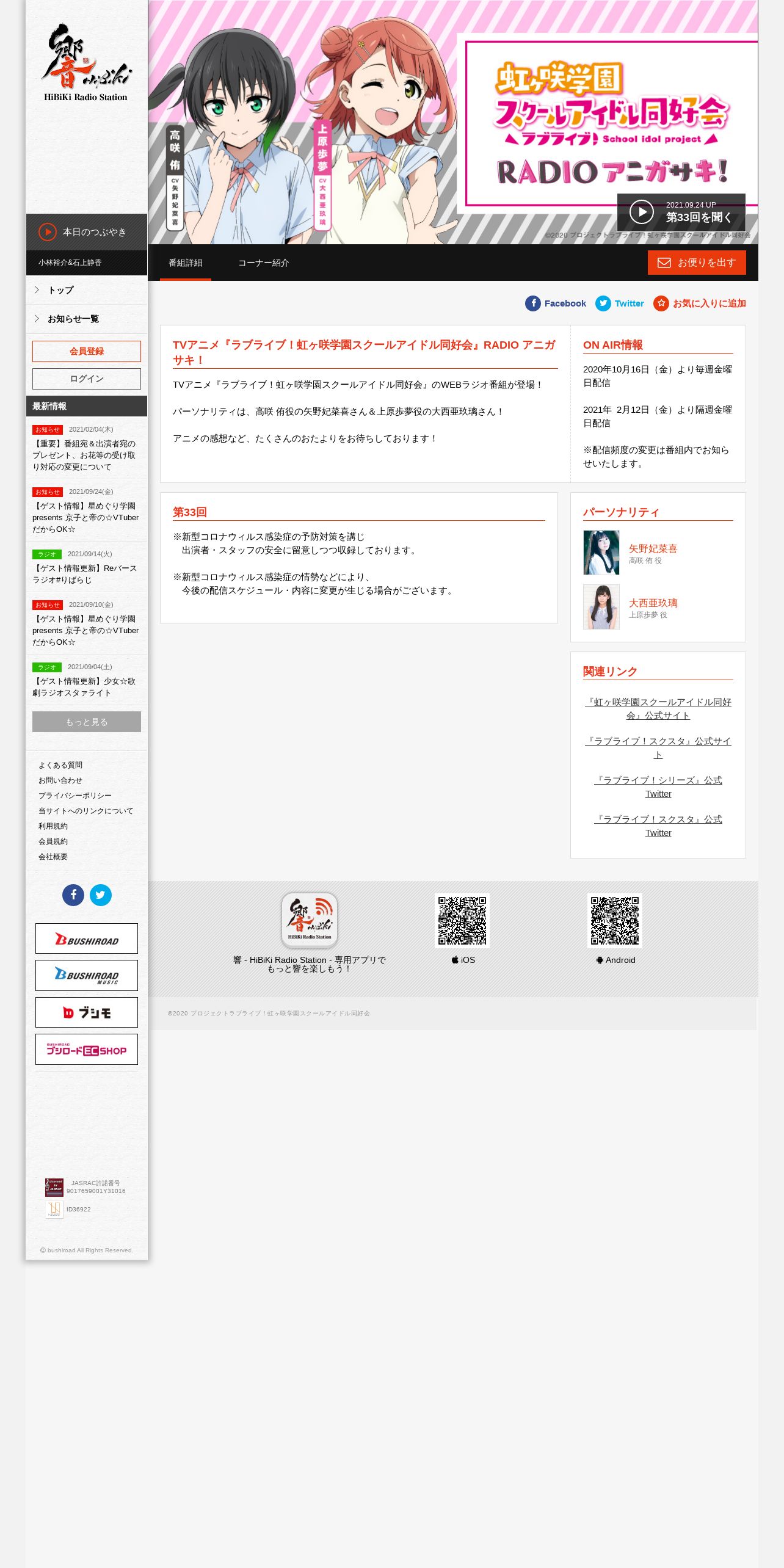
Task: Click sidebar round Facebook icon
Action: pos(73,895)
